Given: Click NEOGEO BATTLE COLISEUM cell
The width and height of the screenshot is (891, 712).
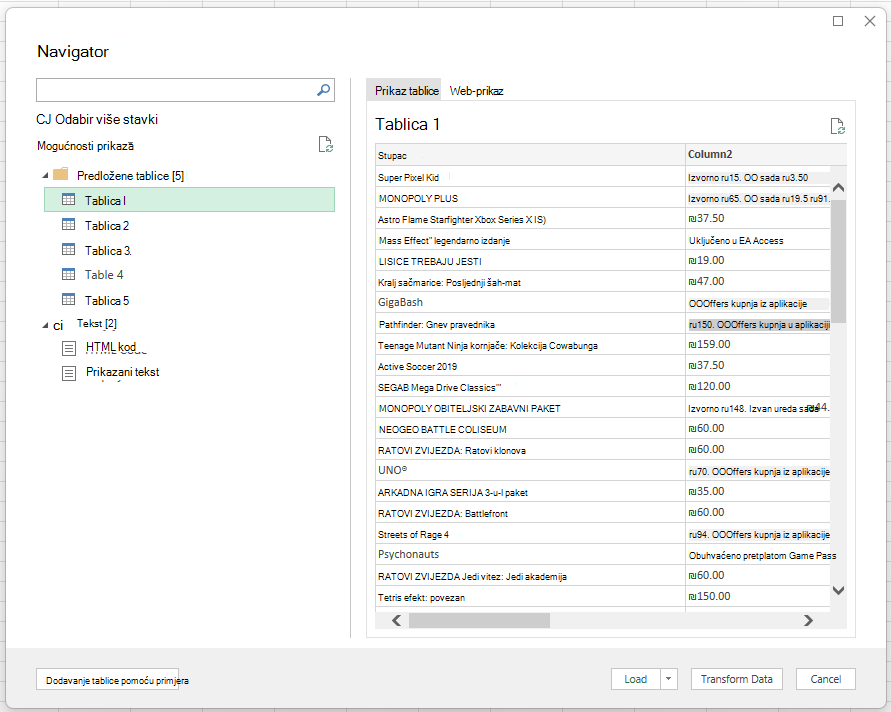Looking at the screenshot, I should pyautogui.click(x=530, y=430).
